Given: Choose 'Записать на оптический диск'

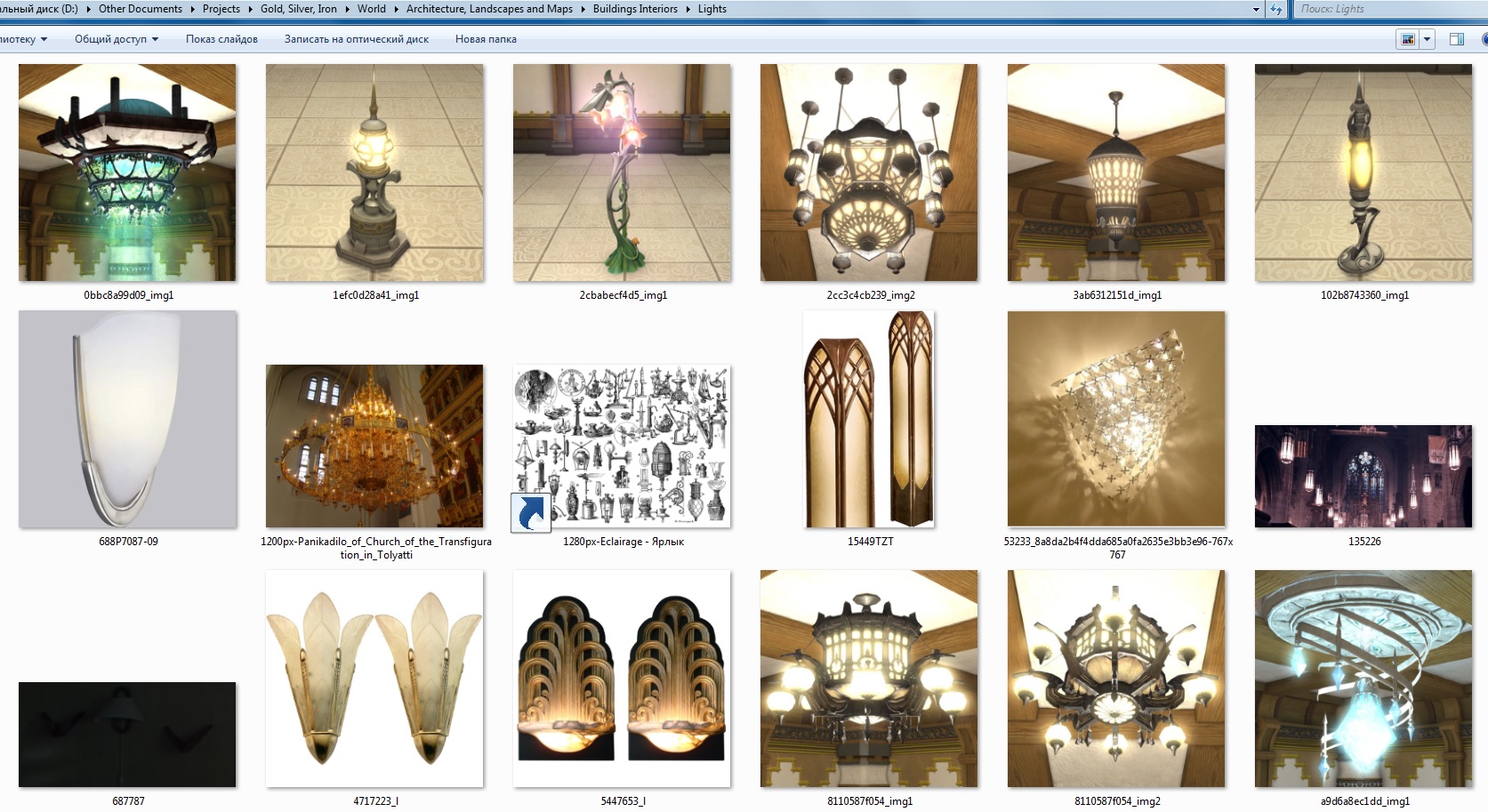Looking at the screenshot, I should [357, 39].
